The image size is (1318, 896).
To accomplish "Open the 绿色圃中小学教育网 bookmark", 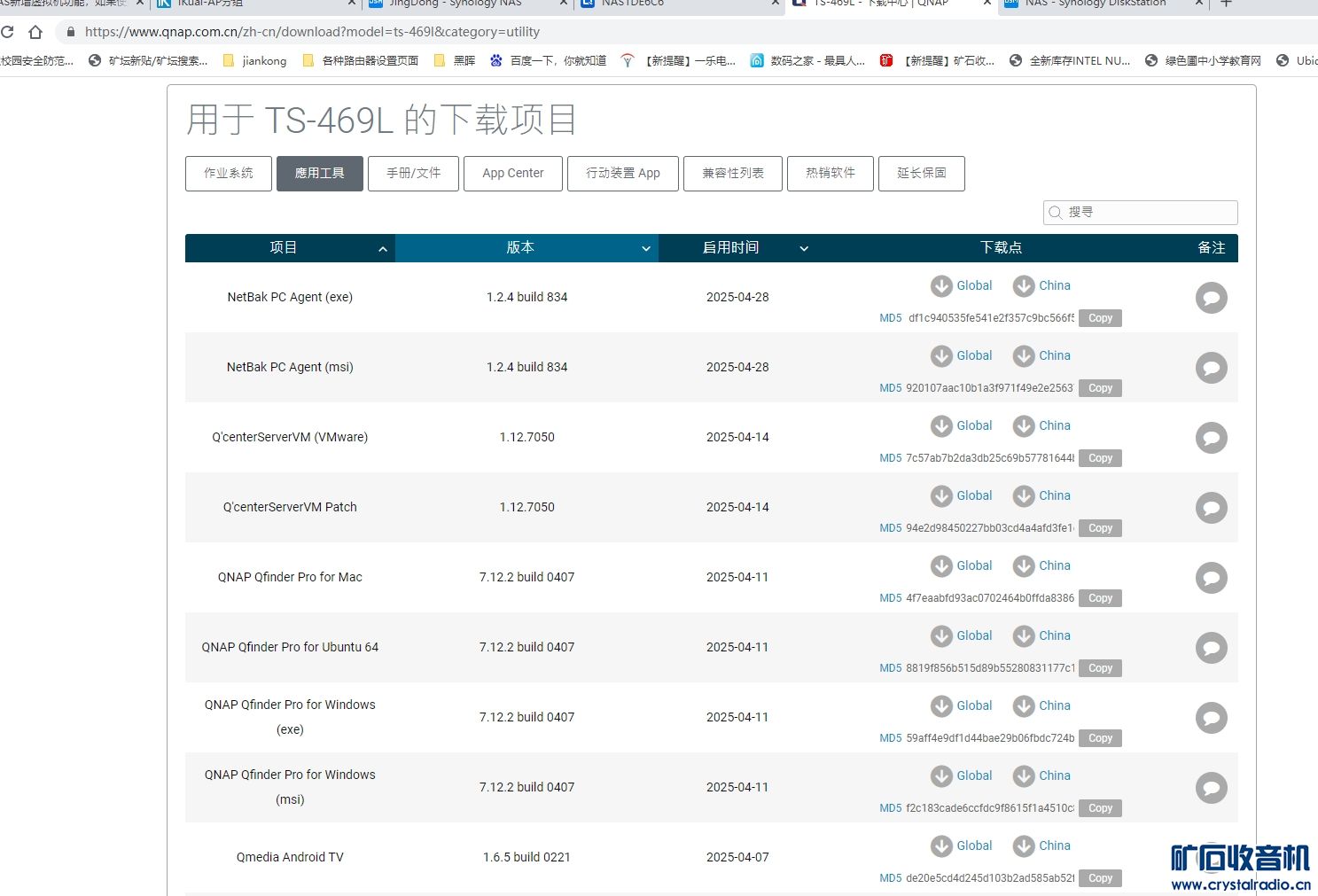I will 1203,61.
